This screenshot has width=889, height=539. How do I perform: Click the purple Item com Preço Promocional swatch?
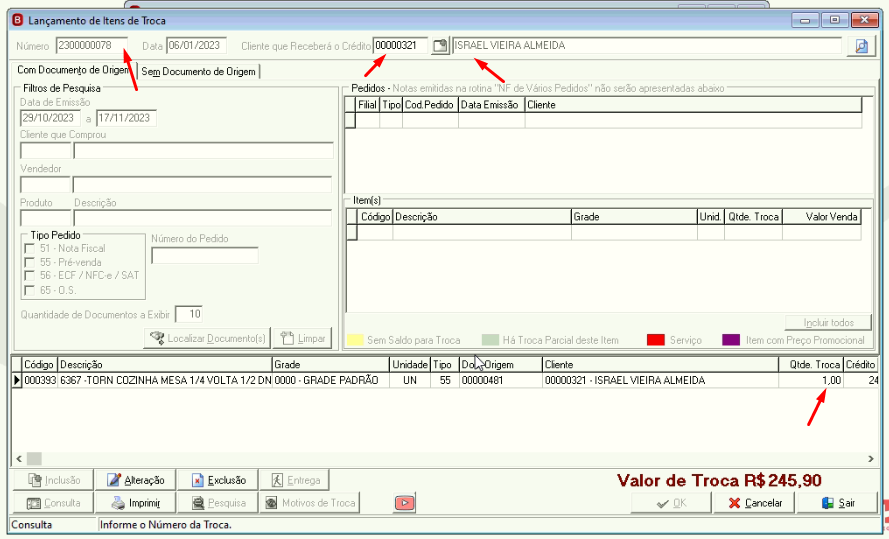[731, 339]
